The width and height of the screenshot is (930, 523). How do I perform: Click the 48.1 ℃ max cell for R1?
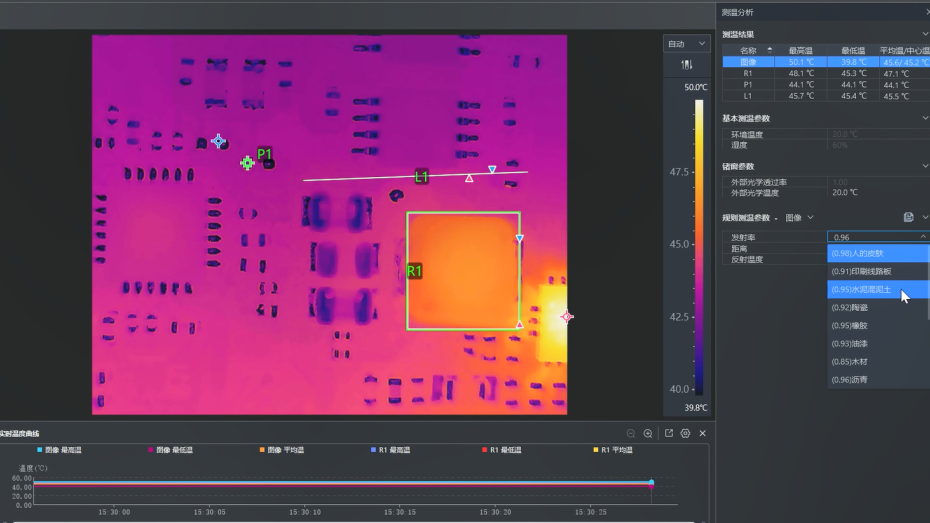801,74
